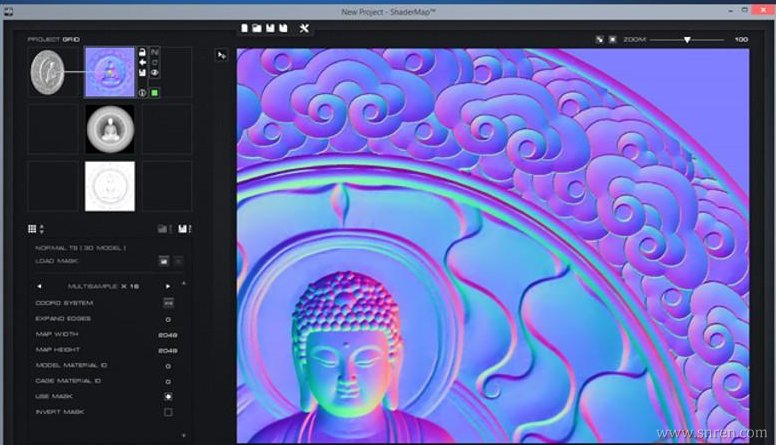Click the Load Mask image icon
The height and width of the screenshot is (445, 776).
(163, 260)
